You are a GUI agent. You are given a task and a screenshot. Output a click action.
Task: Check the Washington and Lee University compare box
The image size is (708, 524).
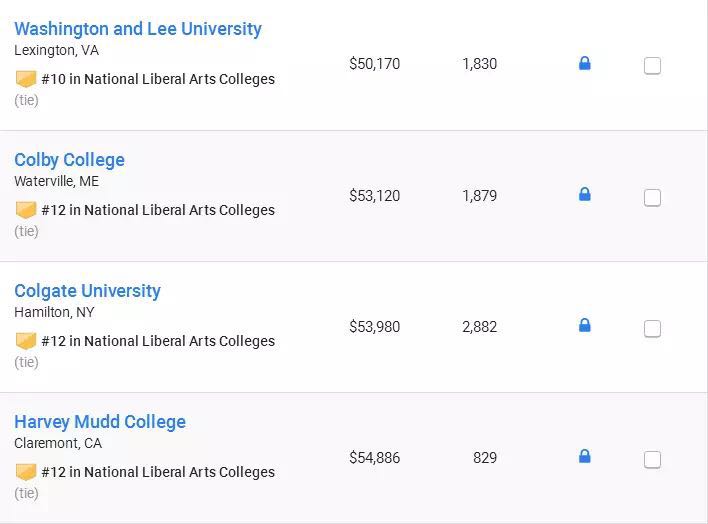(x=652, y=66)
